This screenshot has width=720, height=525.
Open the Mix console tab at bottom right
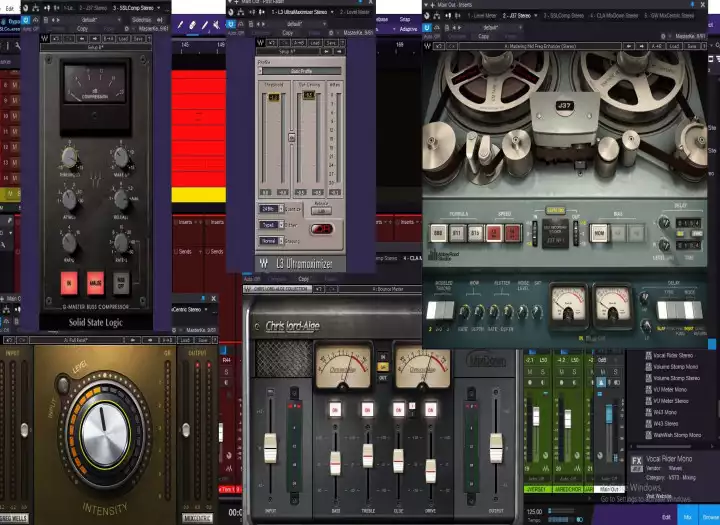(687, 517)
